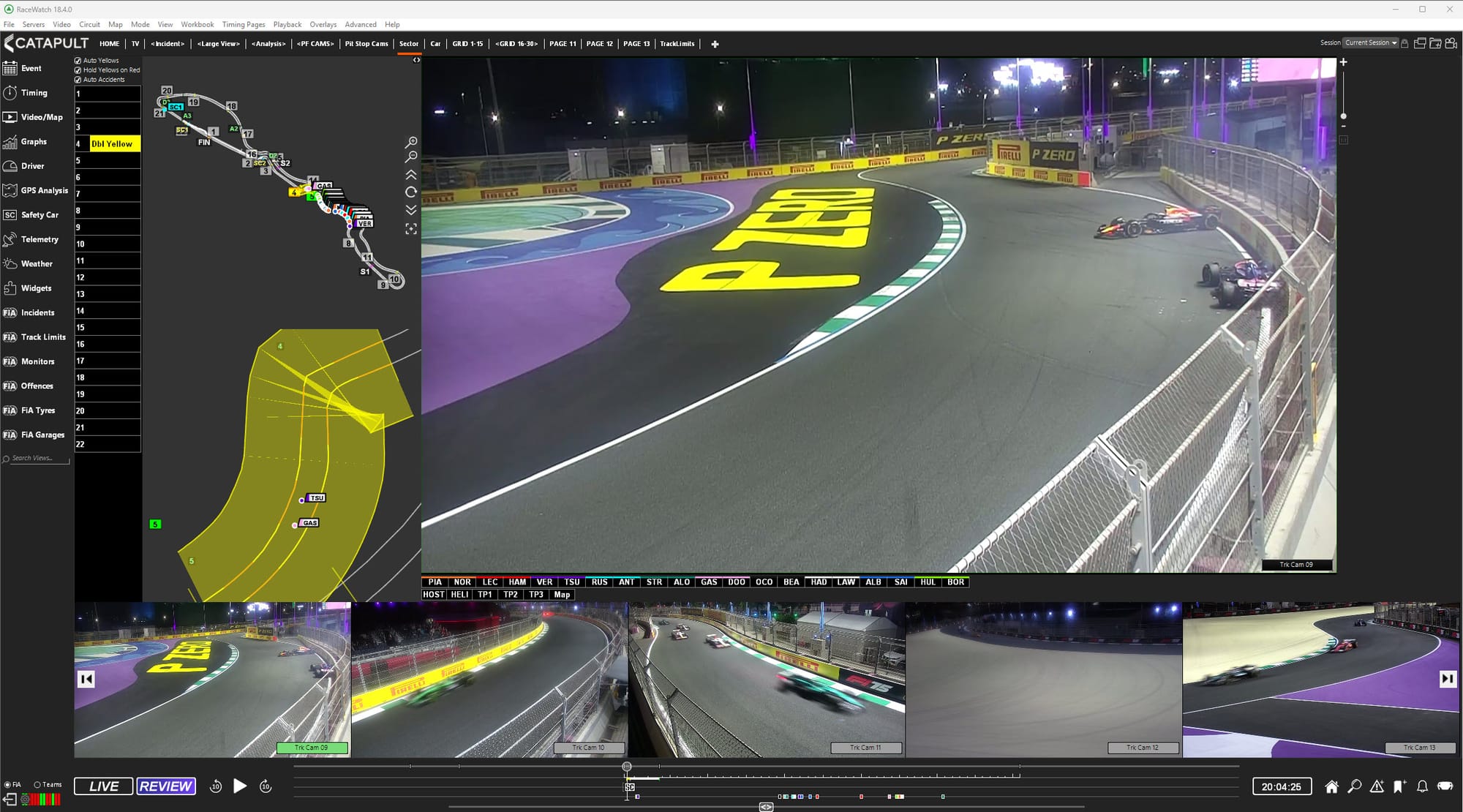Screen dimensions: 1463x812
Task: Collapse the track map panel arrows
Action: [416, 60]
